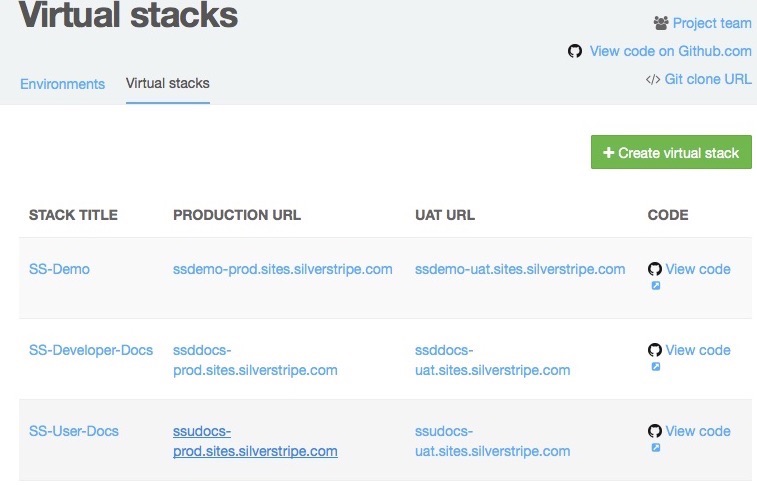Screen dimensions: 757x486
Task: Open View code on Github.com link
Action: coord(670,51)
